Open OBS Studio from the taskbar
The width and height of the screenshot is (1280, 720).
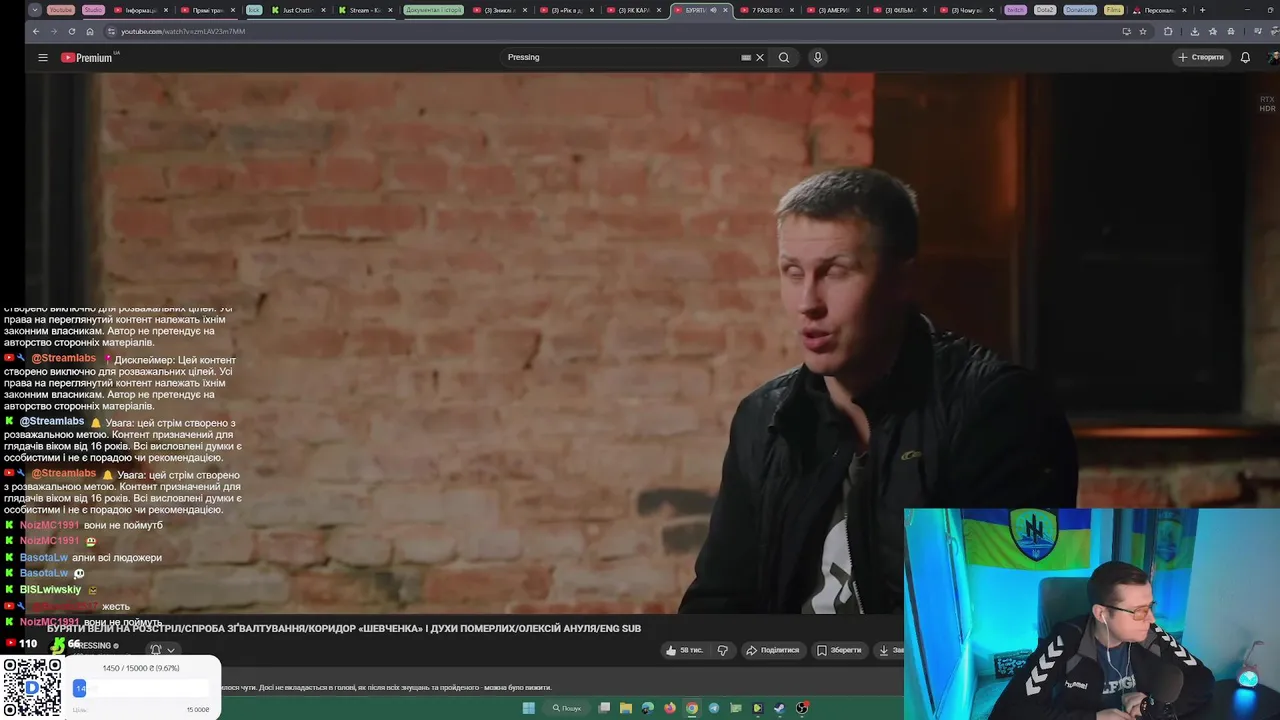click(802, 708)
